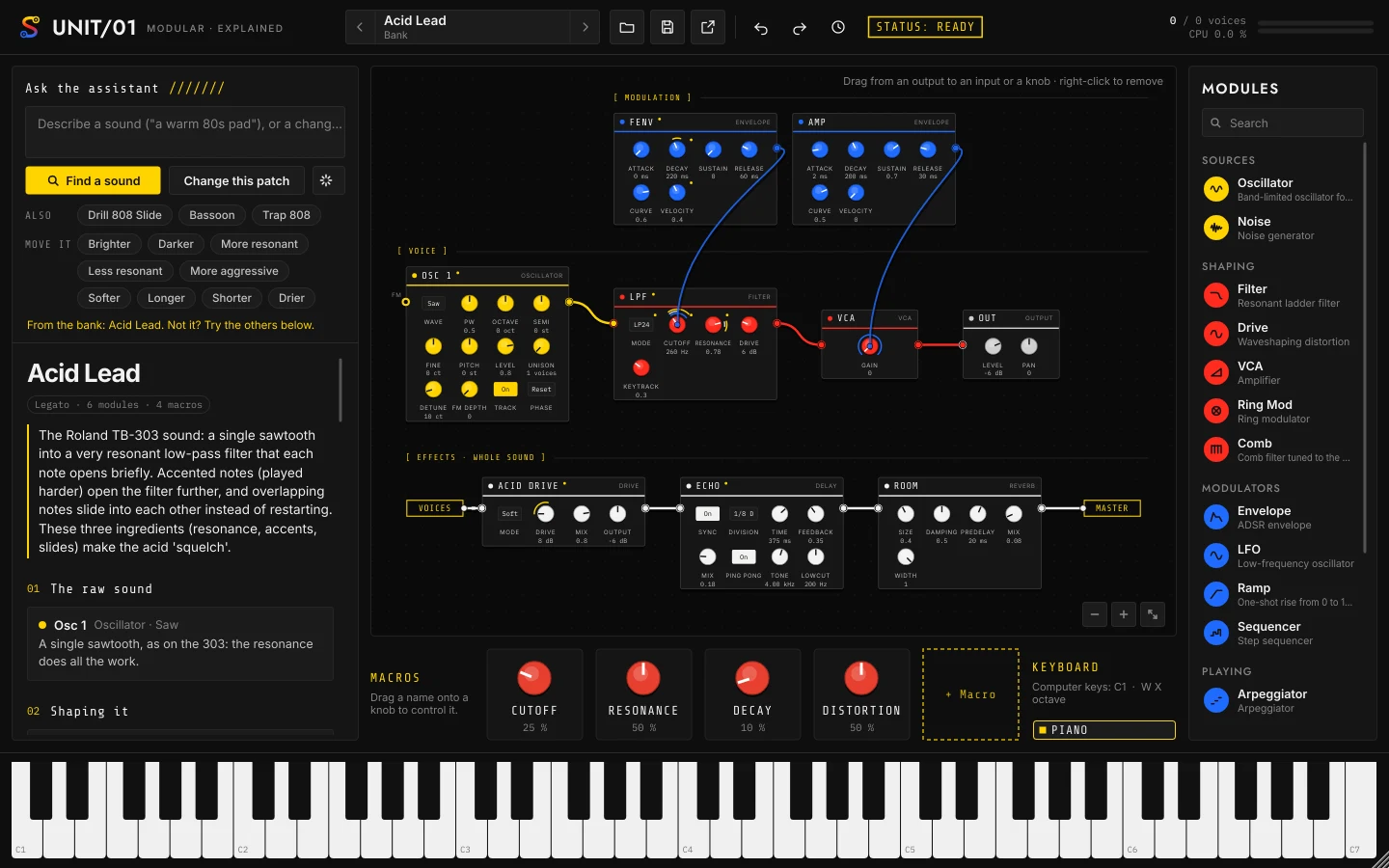Add the Noise generator module
The image size is (1389, 868).
(x=1216, y=228)
